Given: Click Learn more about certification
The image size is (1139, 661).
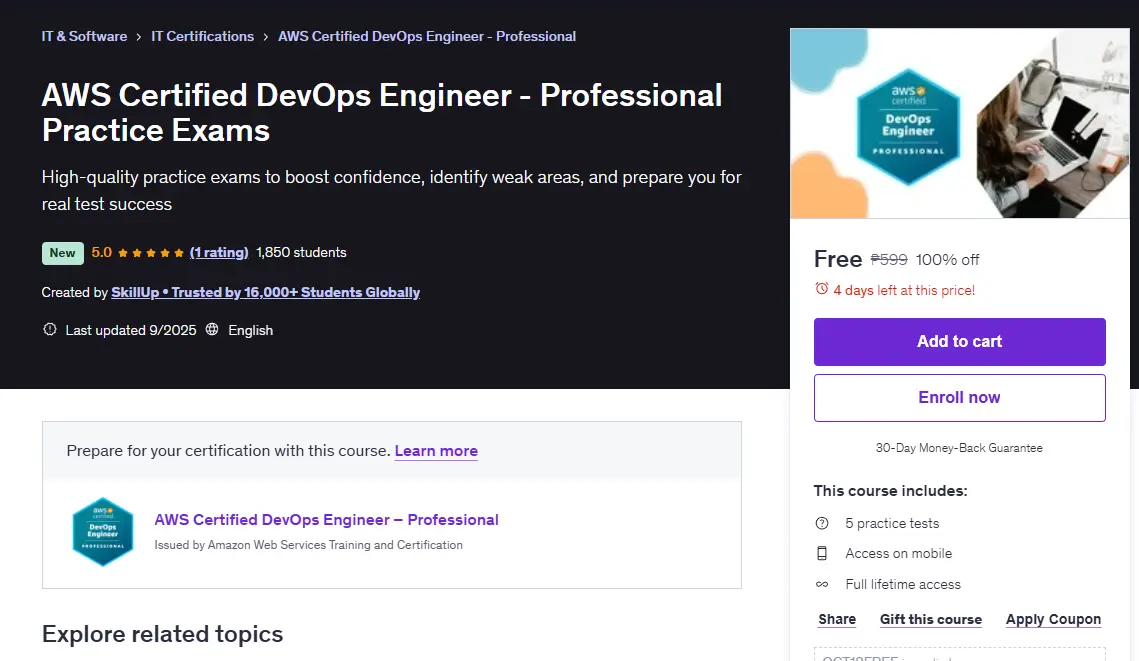Looking at the screenshot, I should (x=436, y=451).
